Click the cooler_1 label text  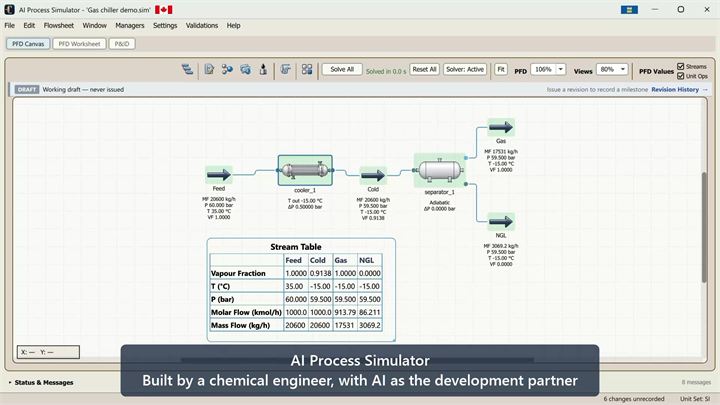305,190
